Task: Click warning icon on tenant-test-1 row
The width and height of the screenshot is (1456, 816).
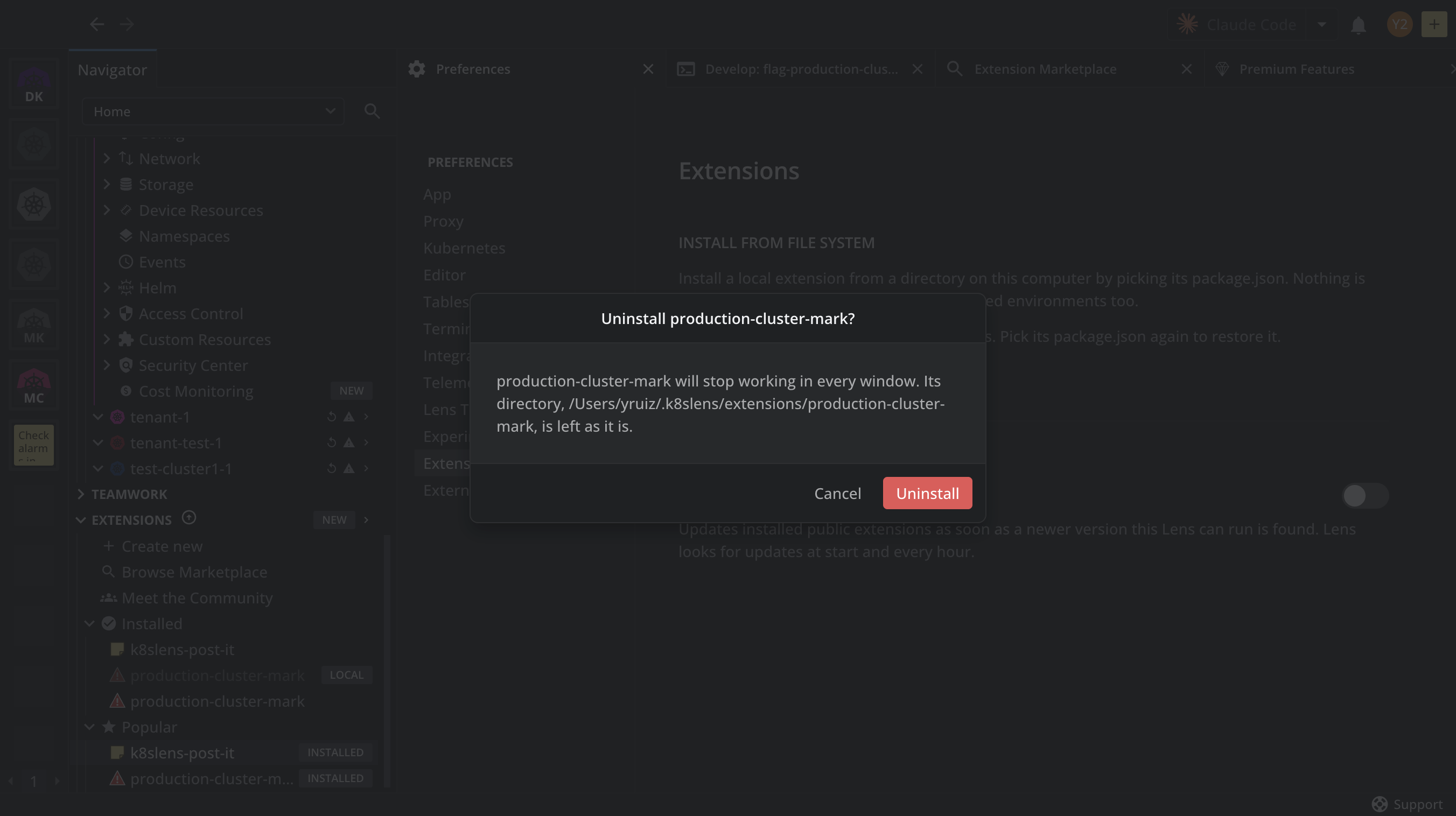Action: (x=349, y=443)
